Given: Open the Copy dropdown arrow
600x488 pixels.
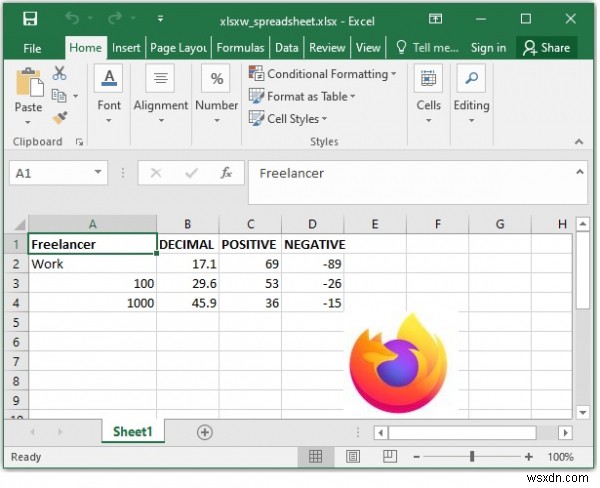Looking at the screenshot, I should [75, 96].
